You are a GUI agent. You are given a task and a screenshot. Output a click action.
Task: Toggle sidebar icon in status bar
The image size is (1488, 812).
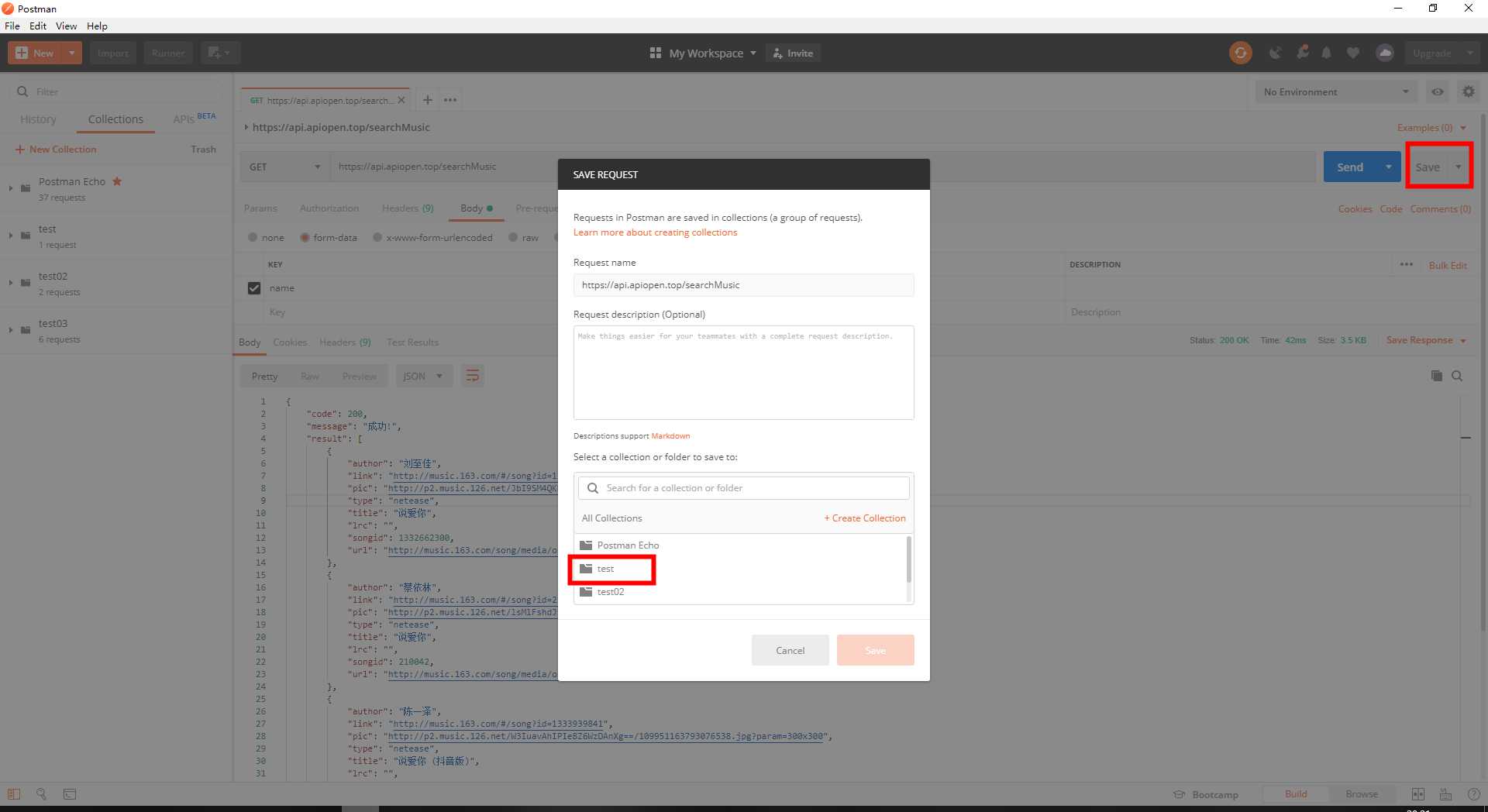click(x=13, y=794)
